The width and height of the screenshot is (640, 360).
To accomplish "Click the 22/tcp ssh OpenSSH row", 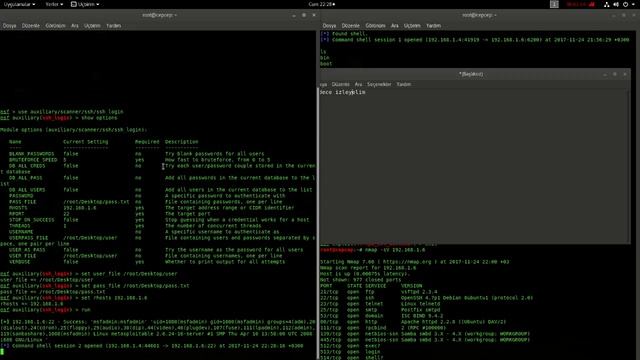I will coord(427,298).
